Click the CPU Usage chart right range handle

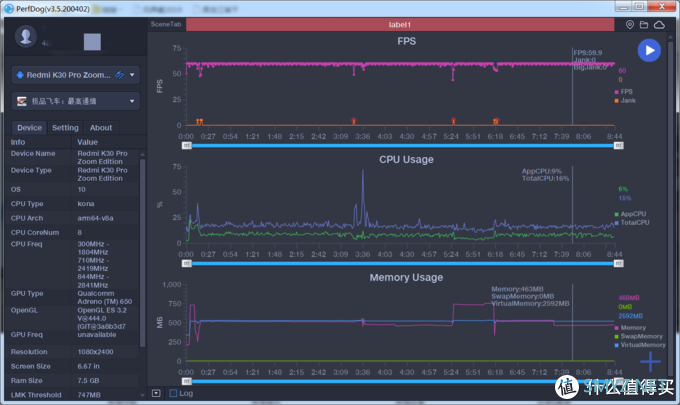point(619,264)
